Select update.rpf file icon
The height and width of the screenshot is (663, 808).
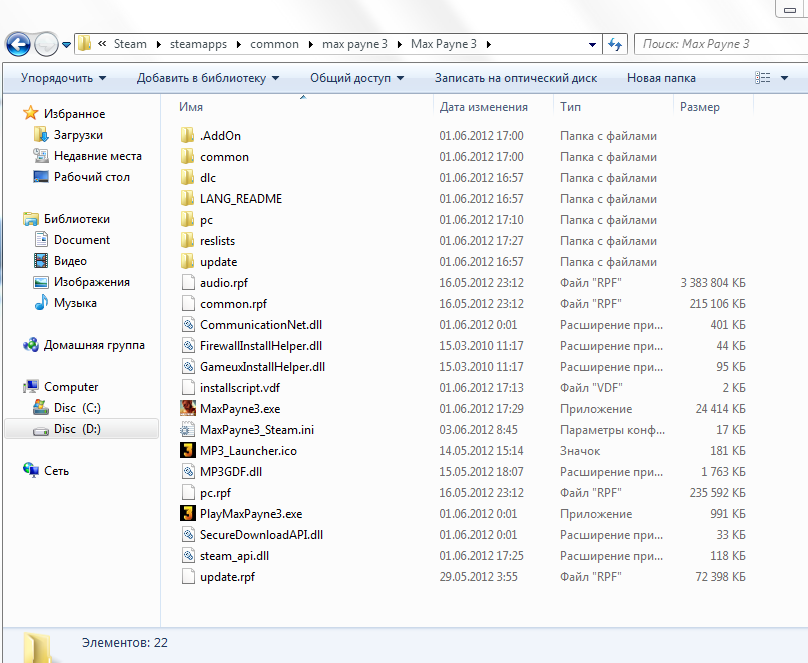coord(188,577)
